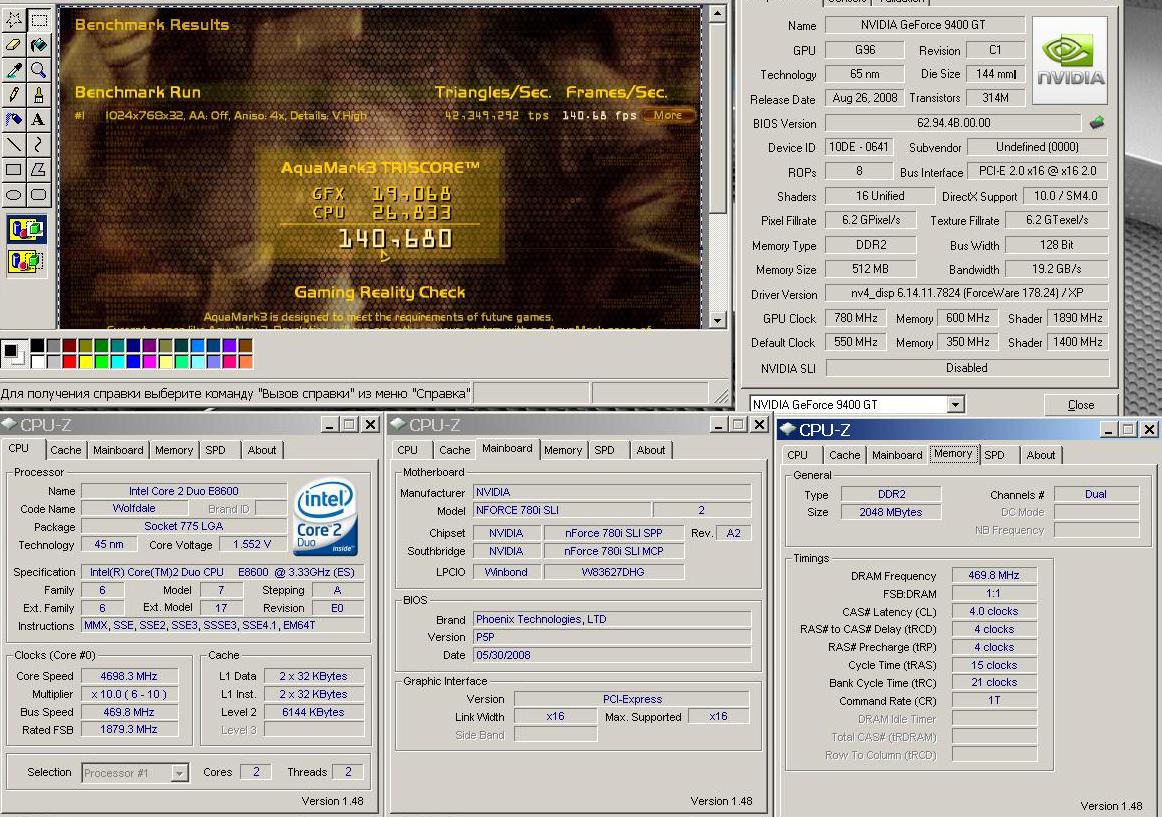
Task: Select the Text tool (letter A)
Action: (39, 119)
